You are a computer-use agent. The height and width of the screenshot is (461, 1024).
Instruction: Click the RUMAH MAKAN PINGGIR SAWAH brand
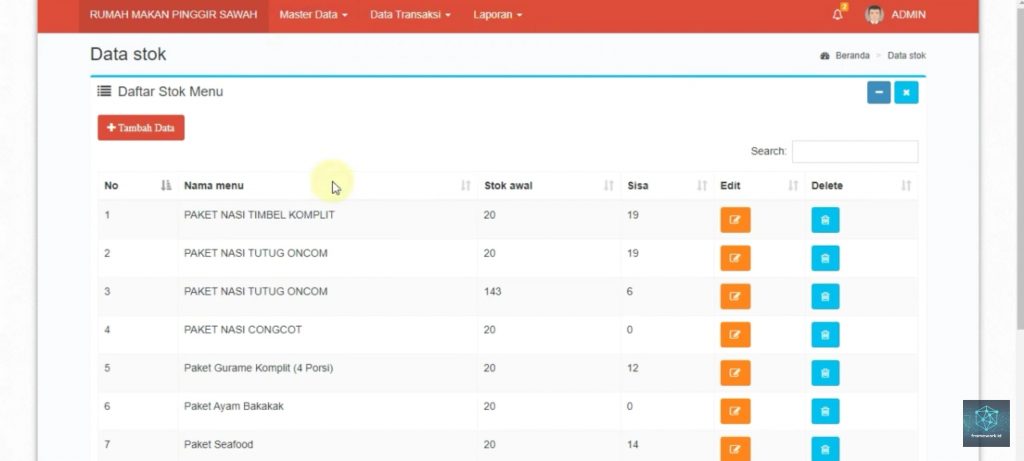(173, 15)
